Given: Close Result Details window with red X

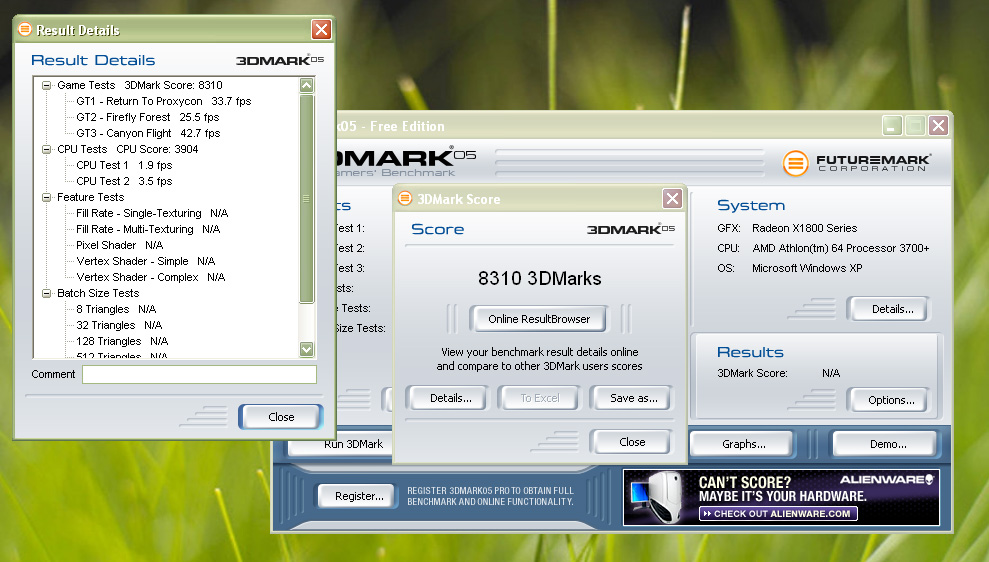Looking at the screenshot, I should (x=322, y=30).
